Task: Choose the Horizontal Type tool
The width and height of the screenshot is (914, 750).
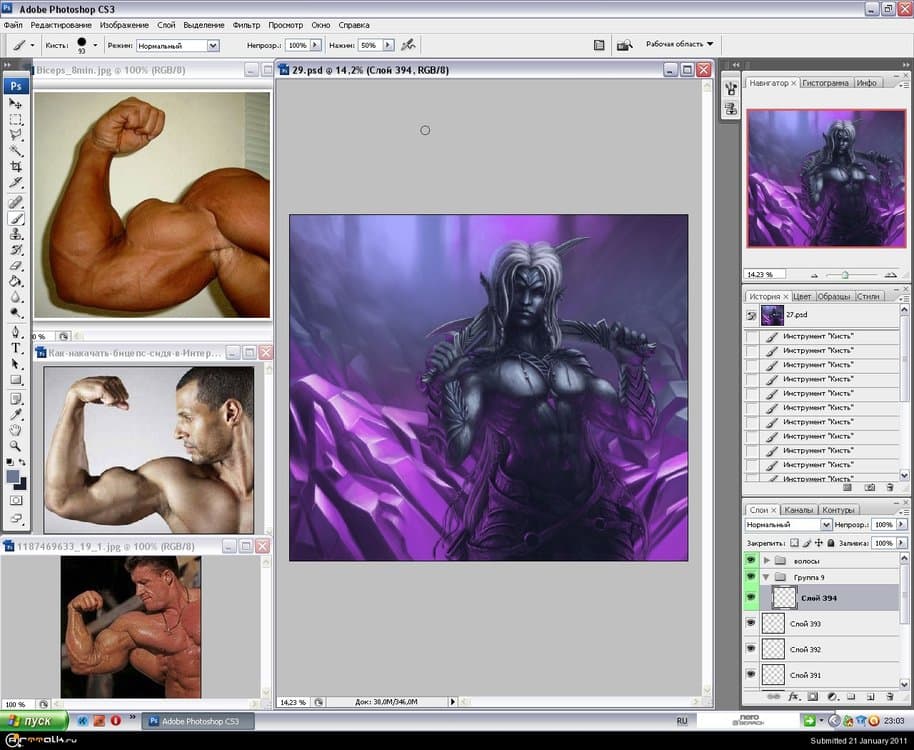Action: tap(16, 347)
